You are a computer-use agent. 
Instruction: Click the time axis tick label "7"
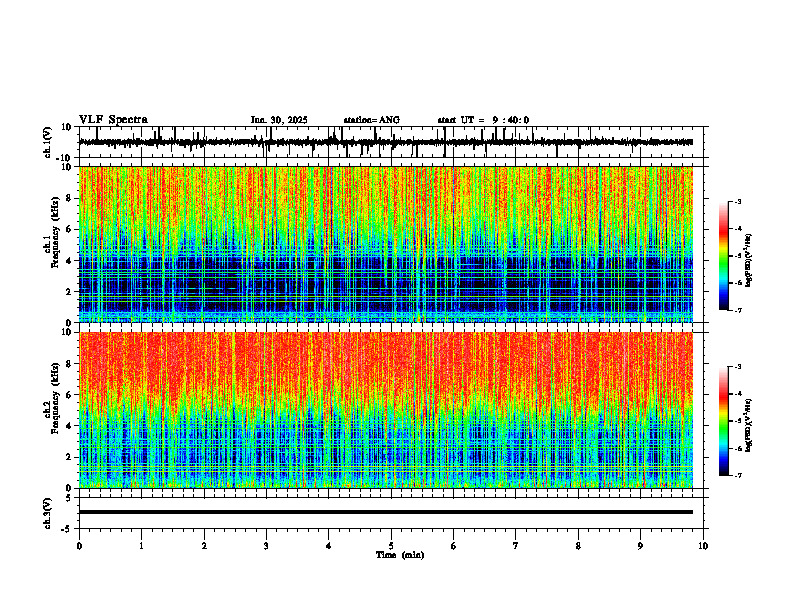[x=516, y=546]
